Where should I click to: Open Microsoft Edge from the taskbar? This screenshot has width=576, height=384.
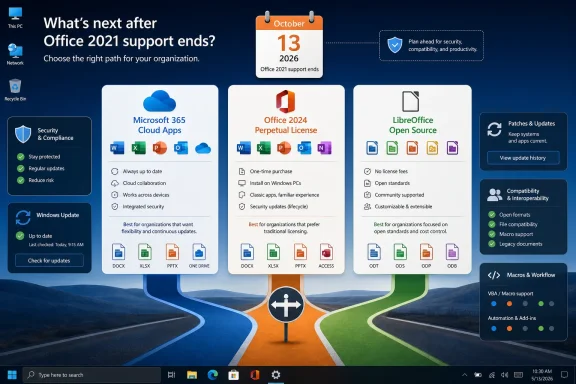[x=213, y=375]
